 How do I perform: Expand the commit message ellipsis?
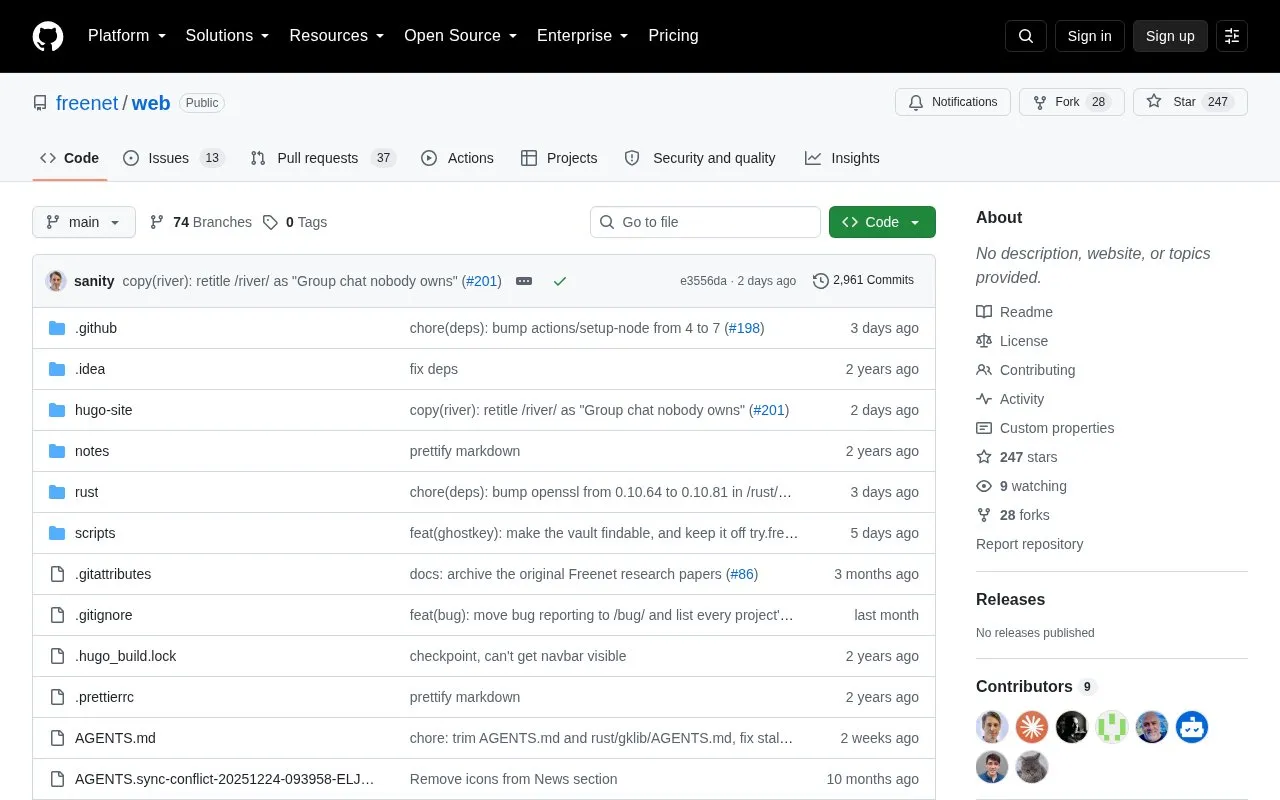pyautogui.click(x=524, y=281)
